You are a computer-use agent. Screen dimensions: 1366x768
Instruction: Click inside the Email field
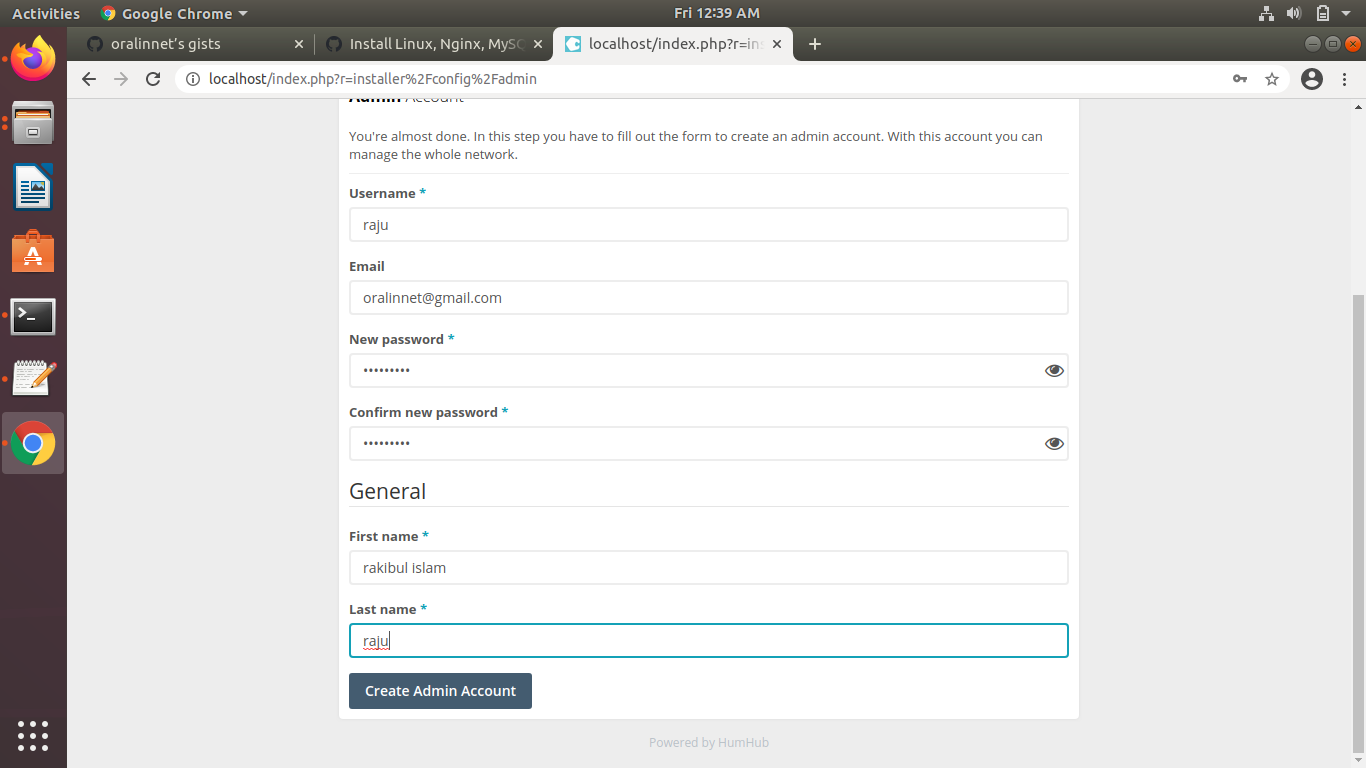[708, 297]
